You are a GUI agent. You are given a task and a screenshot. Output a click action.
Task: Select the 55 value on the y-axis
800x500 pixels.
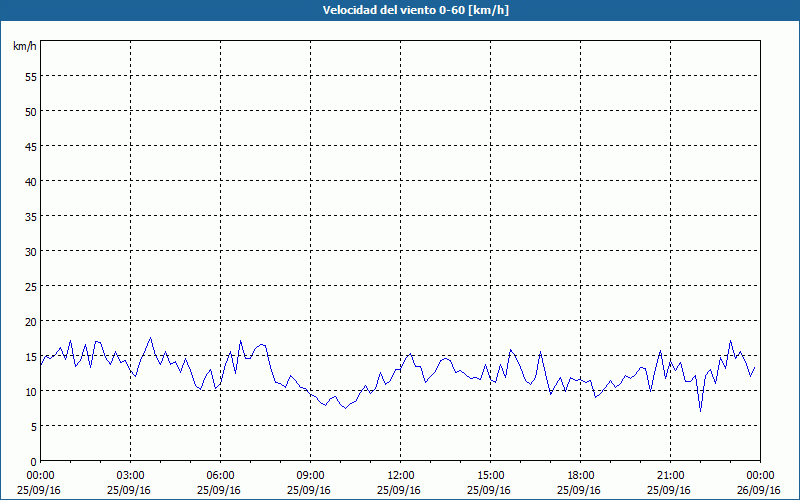point(31,79)
